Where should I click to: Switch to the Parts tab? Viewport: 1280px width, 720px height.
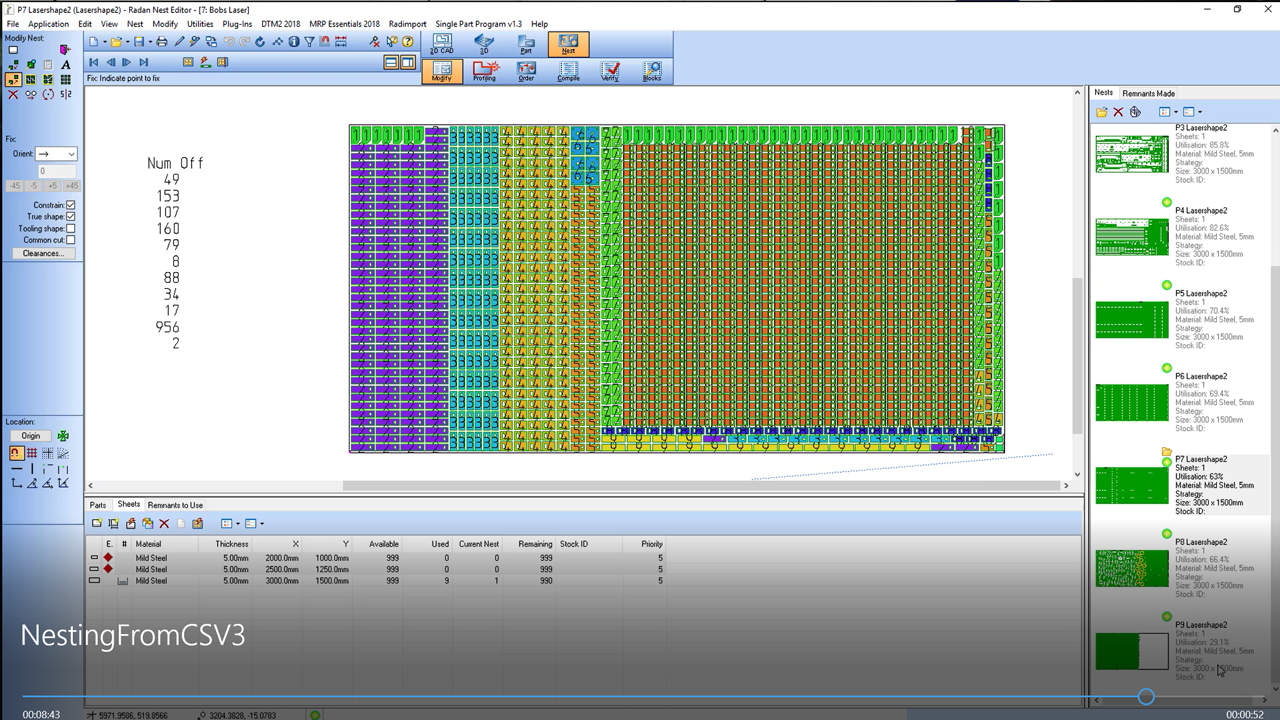[98, 505]
